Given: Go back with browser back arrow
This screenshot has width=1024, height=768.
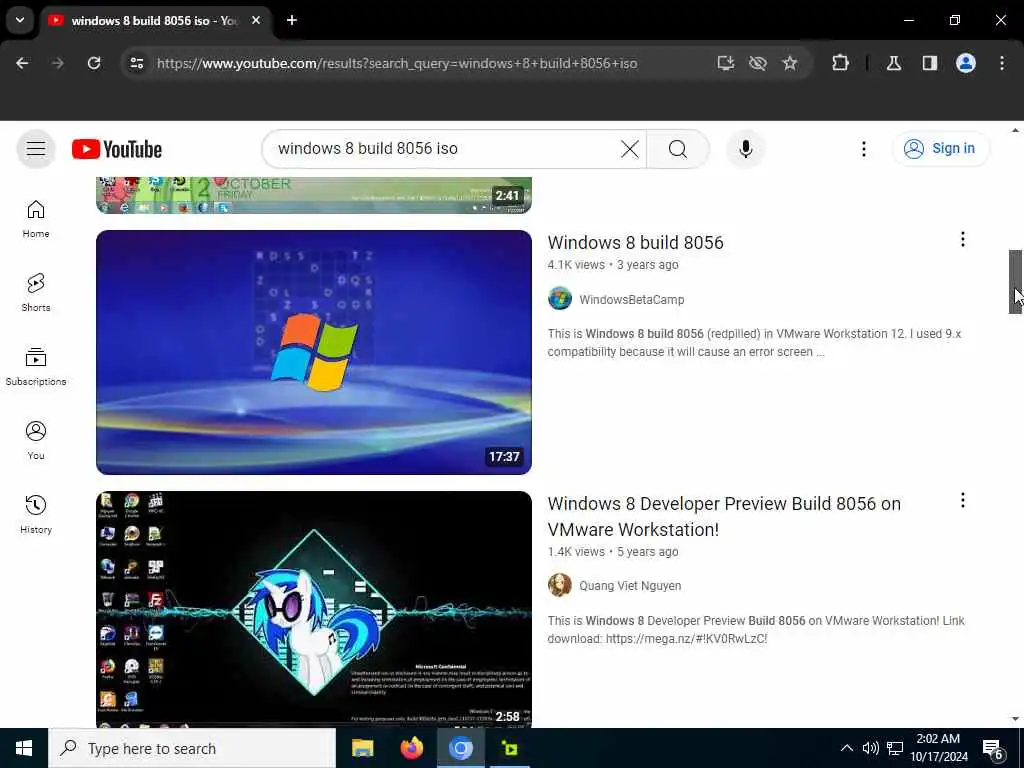Looking at the screenshot, I should pyautogui.click(x=22, y=63).
